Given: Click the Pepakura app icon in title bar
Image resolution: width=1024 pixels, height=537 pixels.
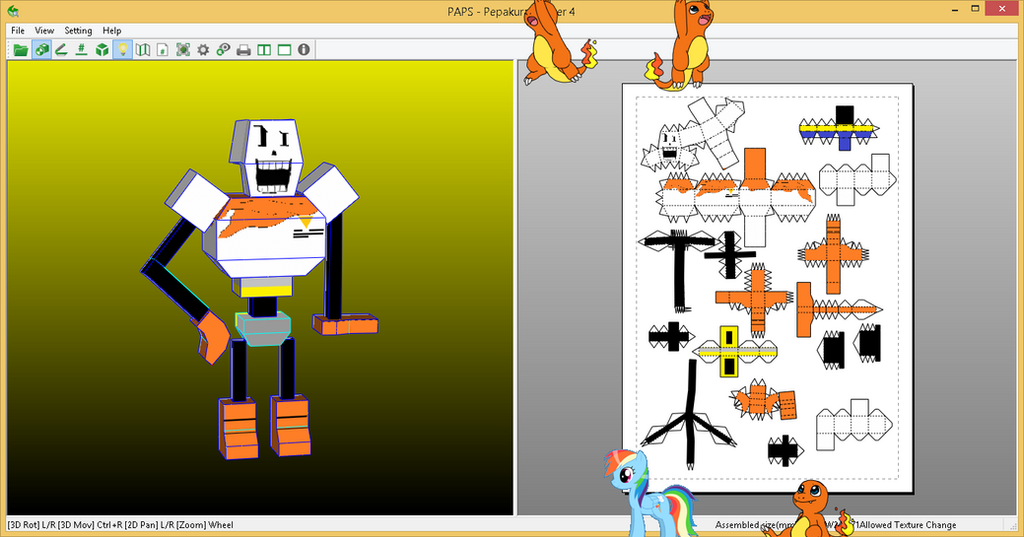Looking at the screenshot, I should pyautogui.click(x=13, y=11).
